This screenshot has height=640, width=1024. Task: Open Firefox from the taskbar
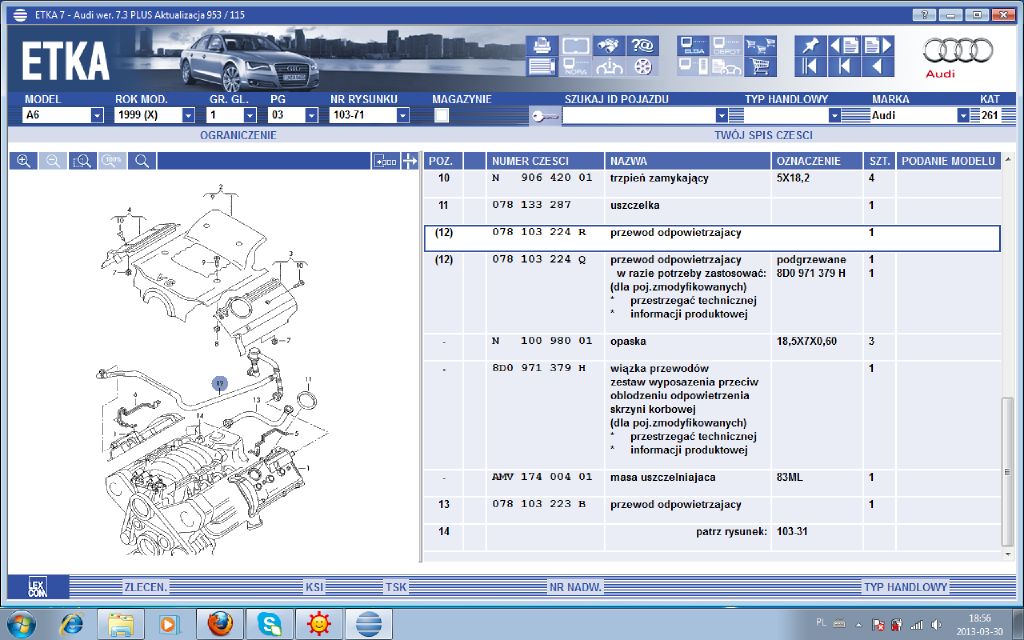[x=220, y=624]
